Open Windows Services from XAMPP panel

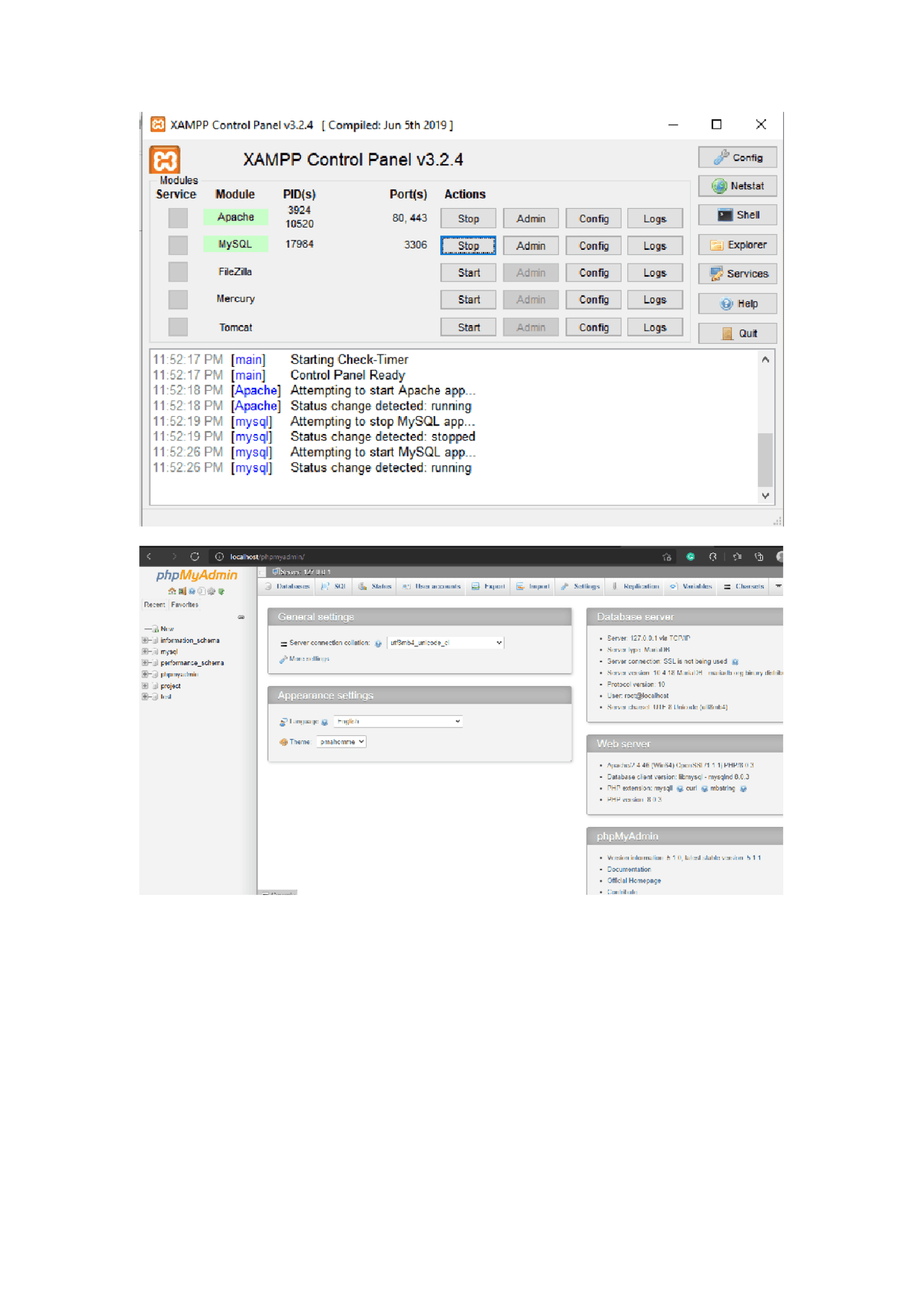[738, 274]
